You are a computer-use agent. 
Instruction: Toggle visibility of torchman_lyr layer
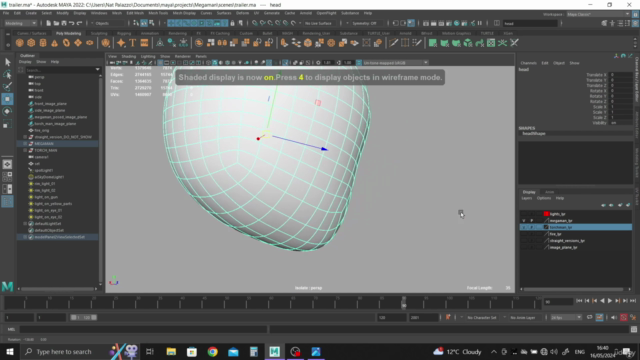(x=524, y=227)
